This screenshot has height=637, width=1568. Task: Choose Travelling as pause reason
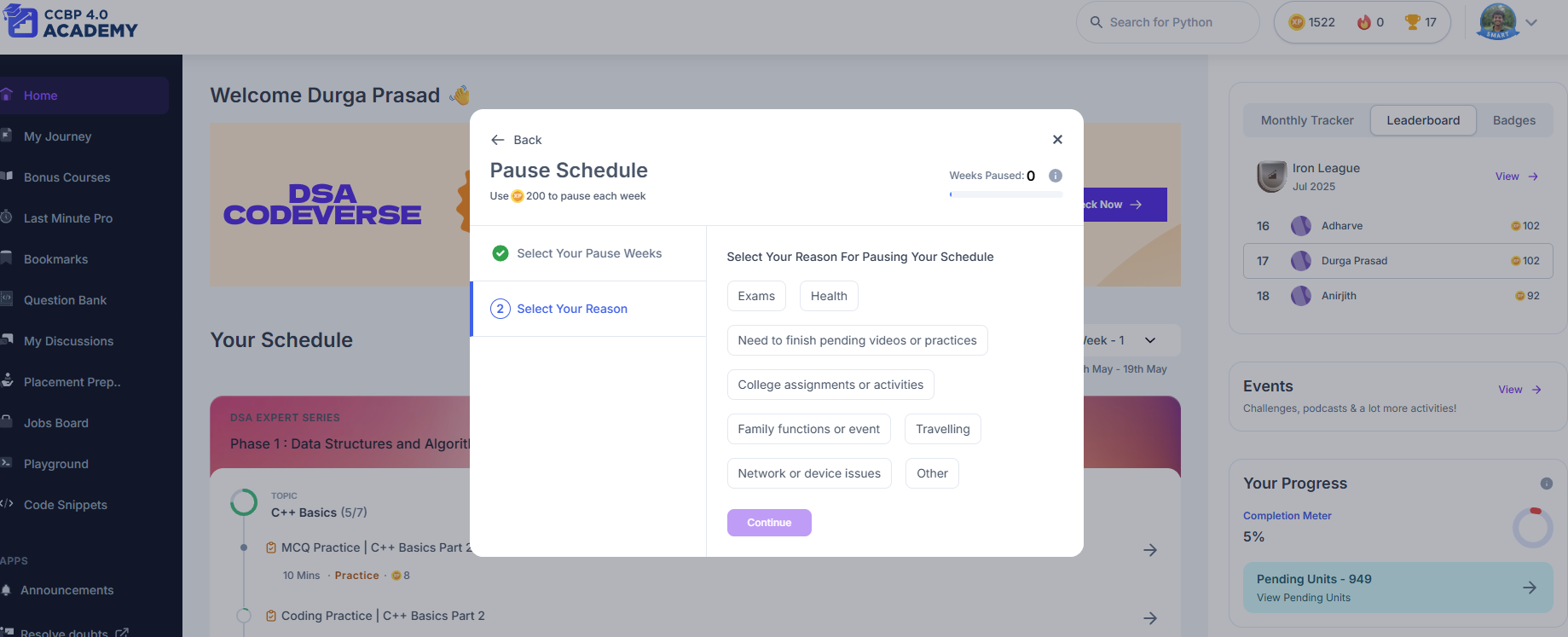pos(943,429)
